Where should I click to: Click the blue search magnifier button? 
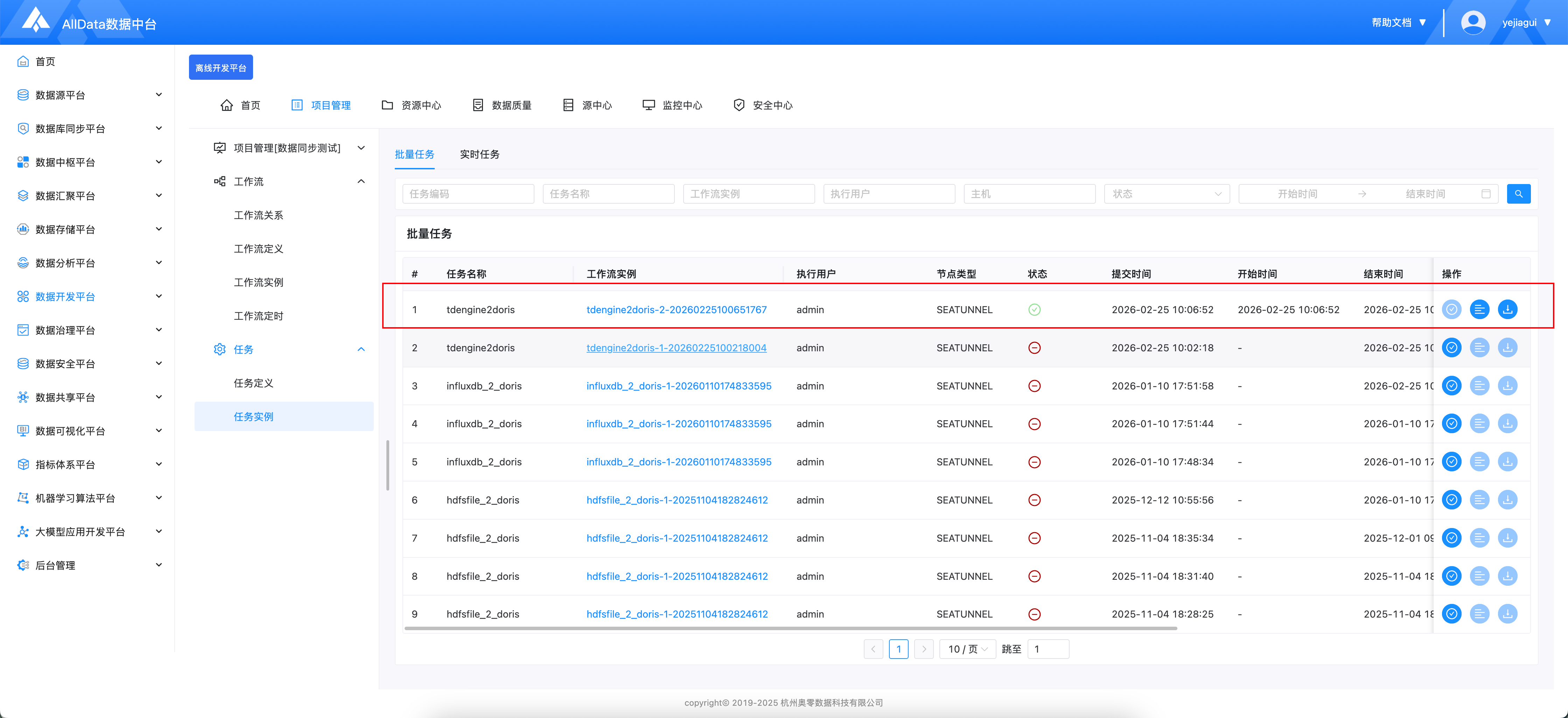click(1518, 193)
